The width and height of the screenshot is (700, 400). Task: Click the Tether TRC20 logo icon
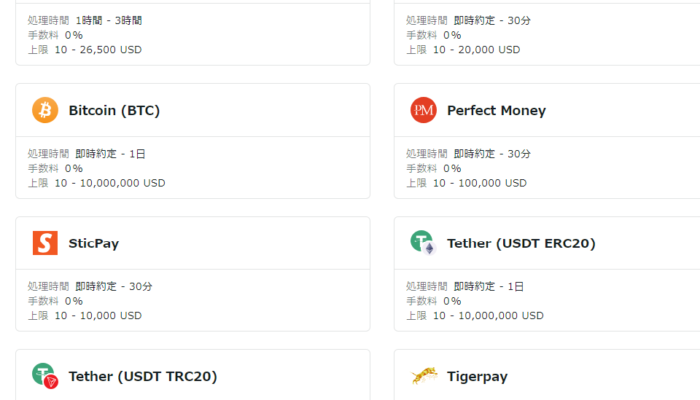[x=45, y=376]
